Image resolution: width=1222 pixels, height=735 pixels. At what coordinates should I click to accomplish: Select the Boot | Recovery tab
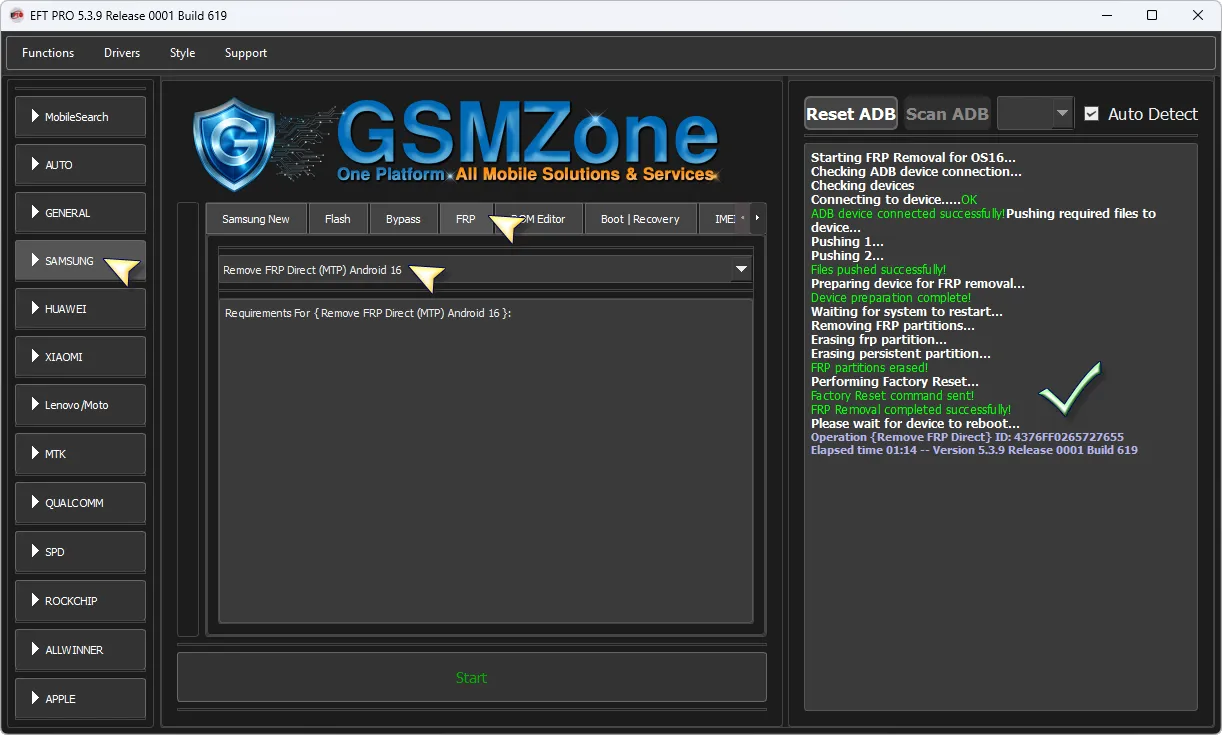pos(639,219)
